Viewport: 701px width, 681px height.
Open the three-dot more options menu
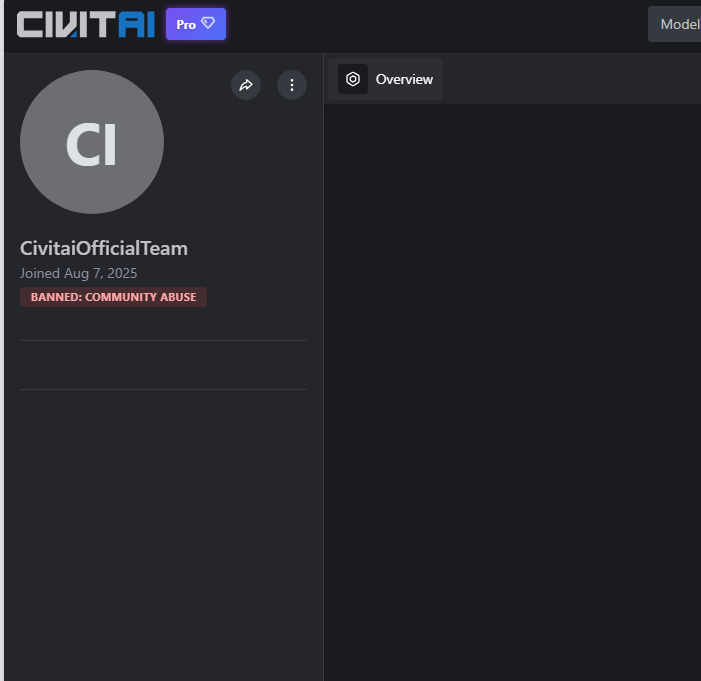tap(292, 85)
